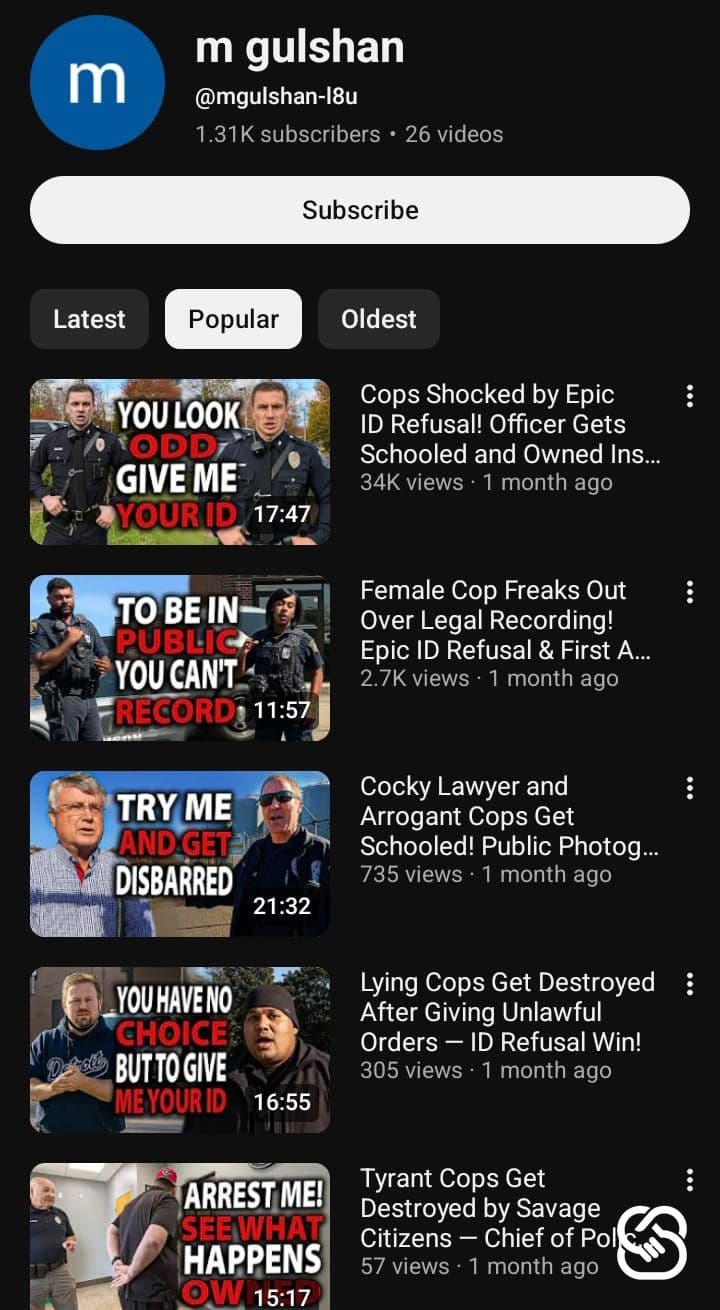
Task: Open three-dot menu for Cops Shocked video
Action: click(690, 396)
